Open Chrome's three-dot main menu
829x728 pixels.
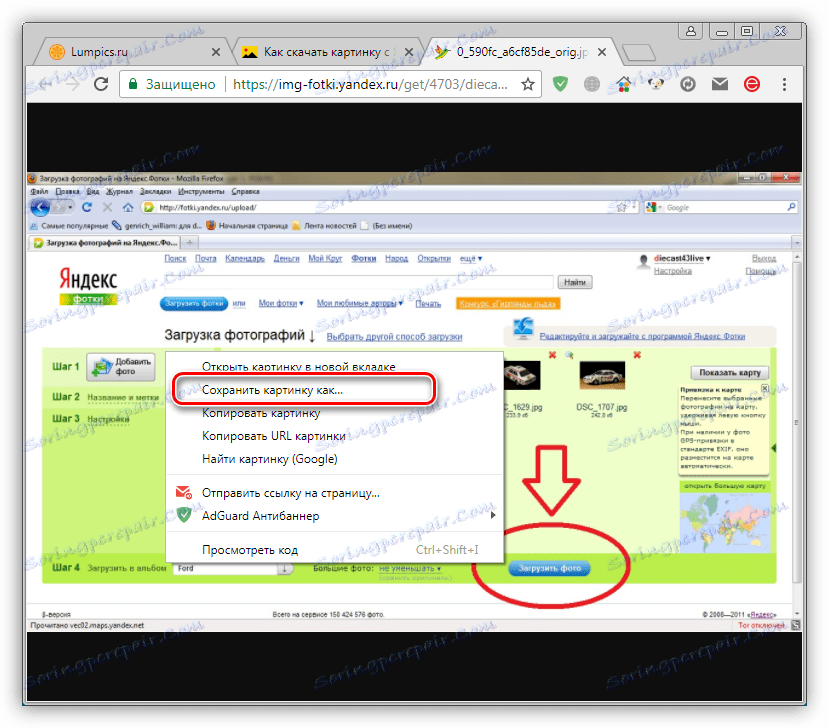point(784,84)
